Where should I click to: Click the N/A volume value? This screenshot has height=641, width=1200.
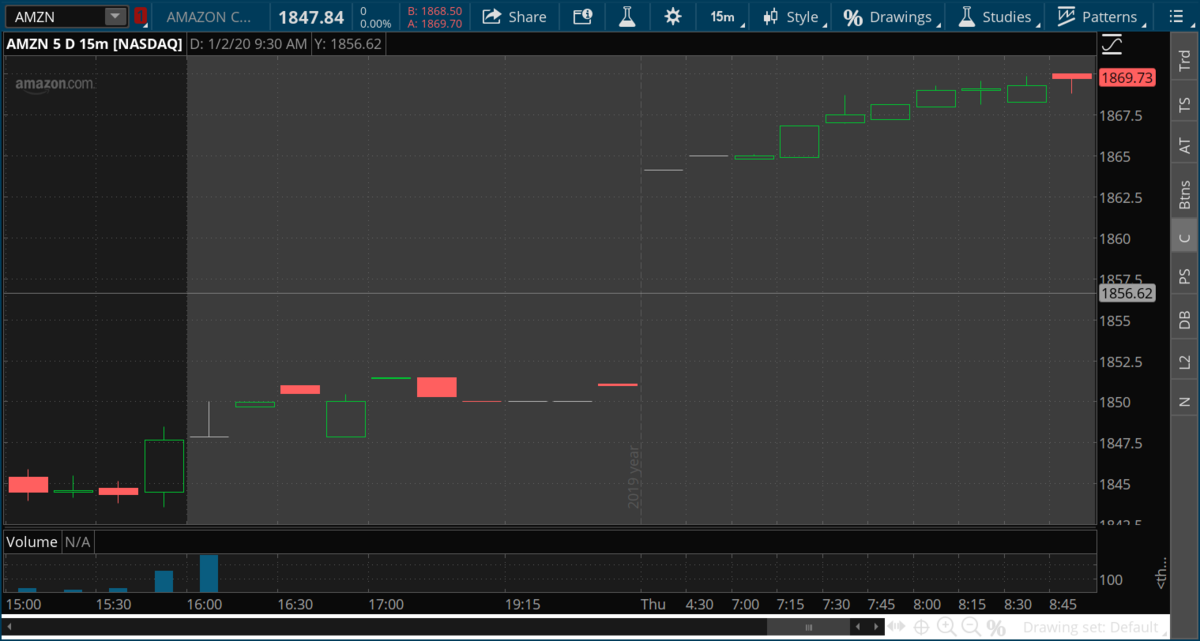79,542
